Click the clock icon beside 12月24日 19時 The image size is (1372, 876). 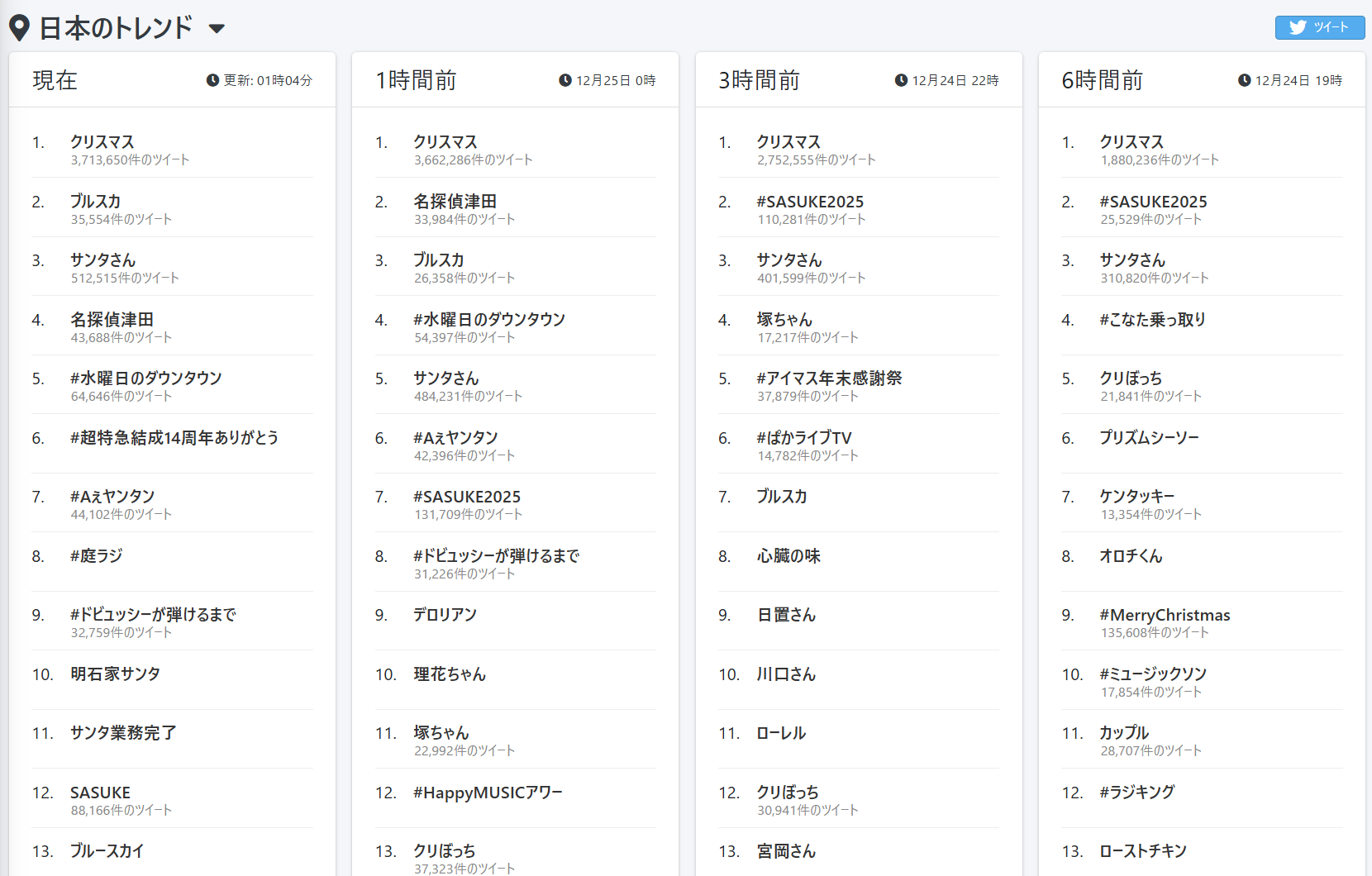[x=1244, y=80]
